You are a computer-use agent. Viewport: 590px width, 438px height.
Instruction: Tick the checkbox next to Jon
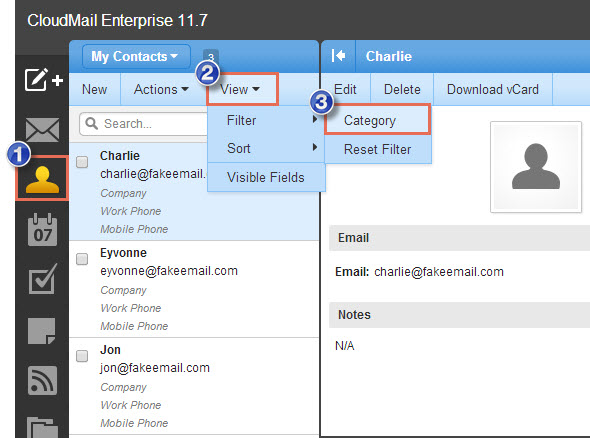coord(82,356)
